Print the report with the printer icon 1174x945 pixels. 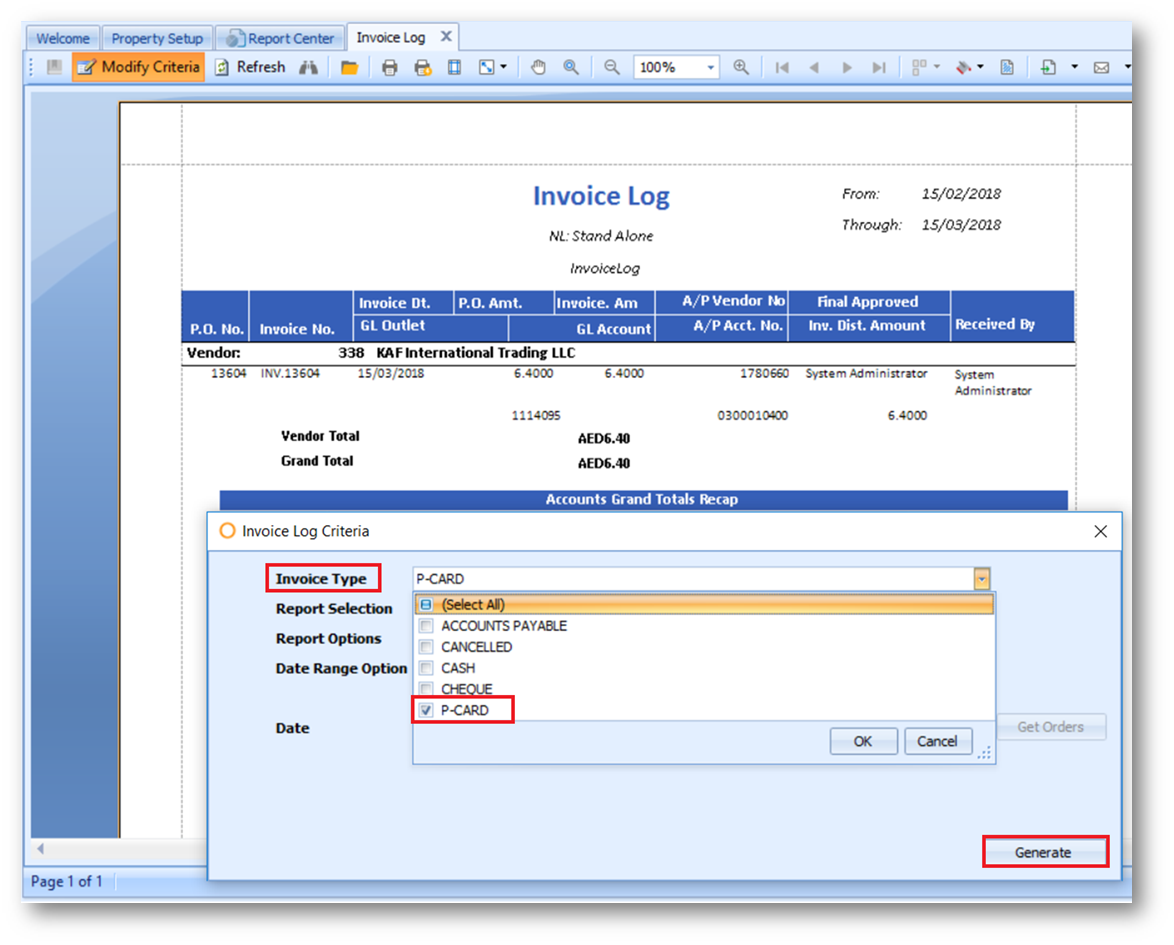(x=390, y=68)
